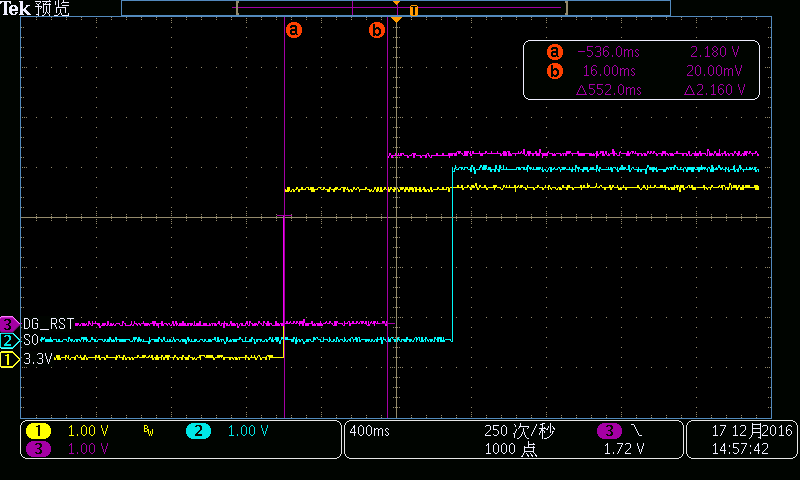Image resolution: width=800 pixels, height=480 pixels.
Task: Click the 2.180 V cursor a reading
Action: 714,52
